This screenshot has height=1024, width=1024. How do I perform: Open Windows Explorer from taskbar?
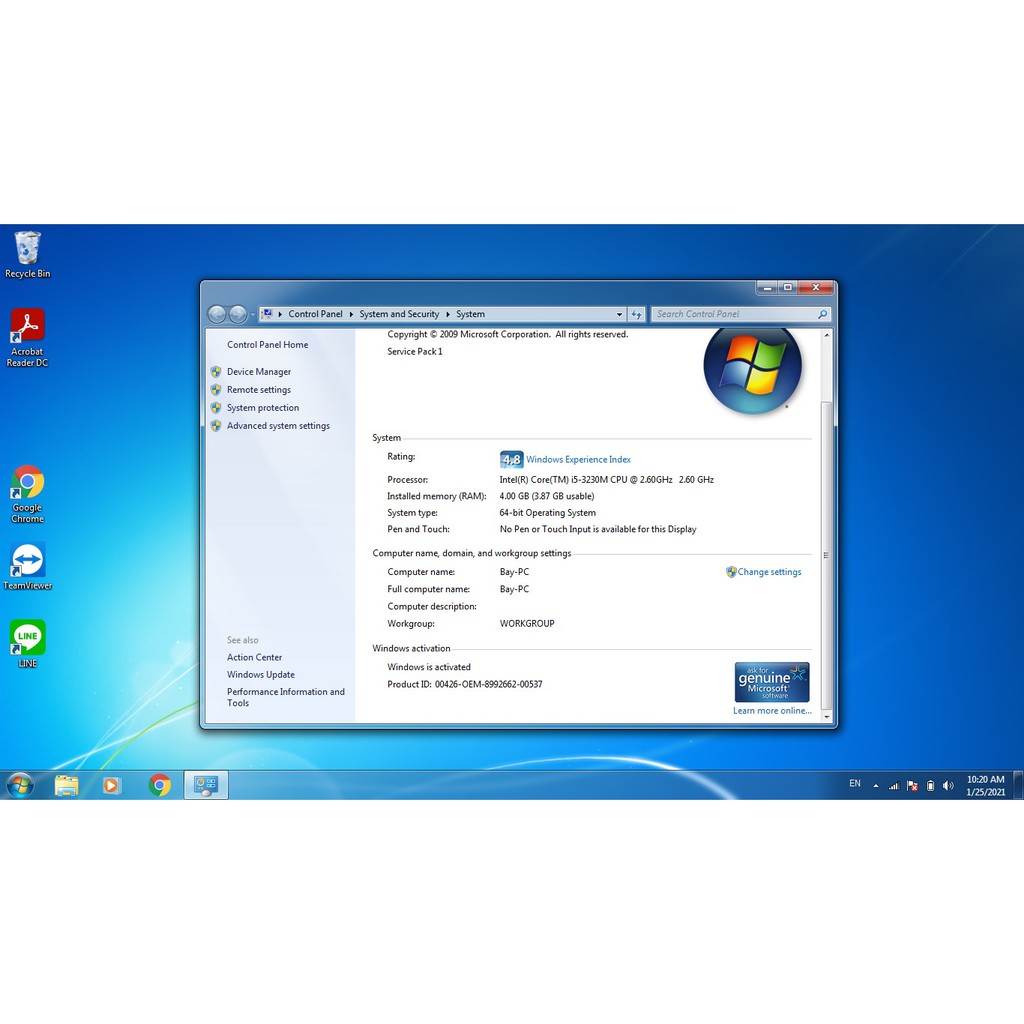(66, 785)
